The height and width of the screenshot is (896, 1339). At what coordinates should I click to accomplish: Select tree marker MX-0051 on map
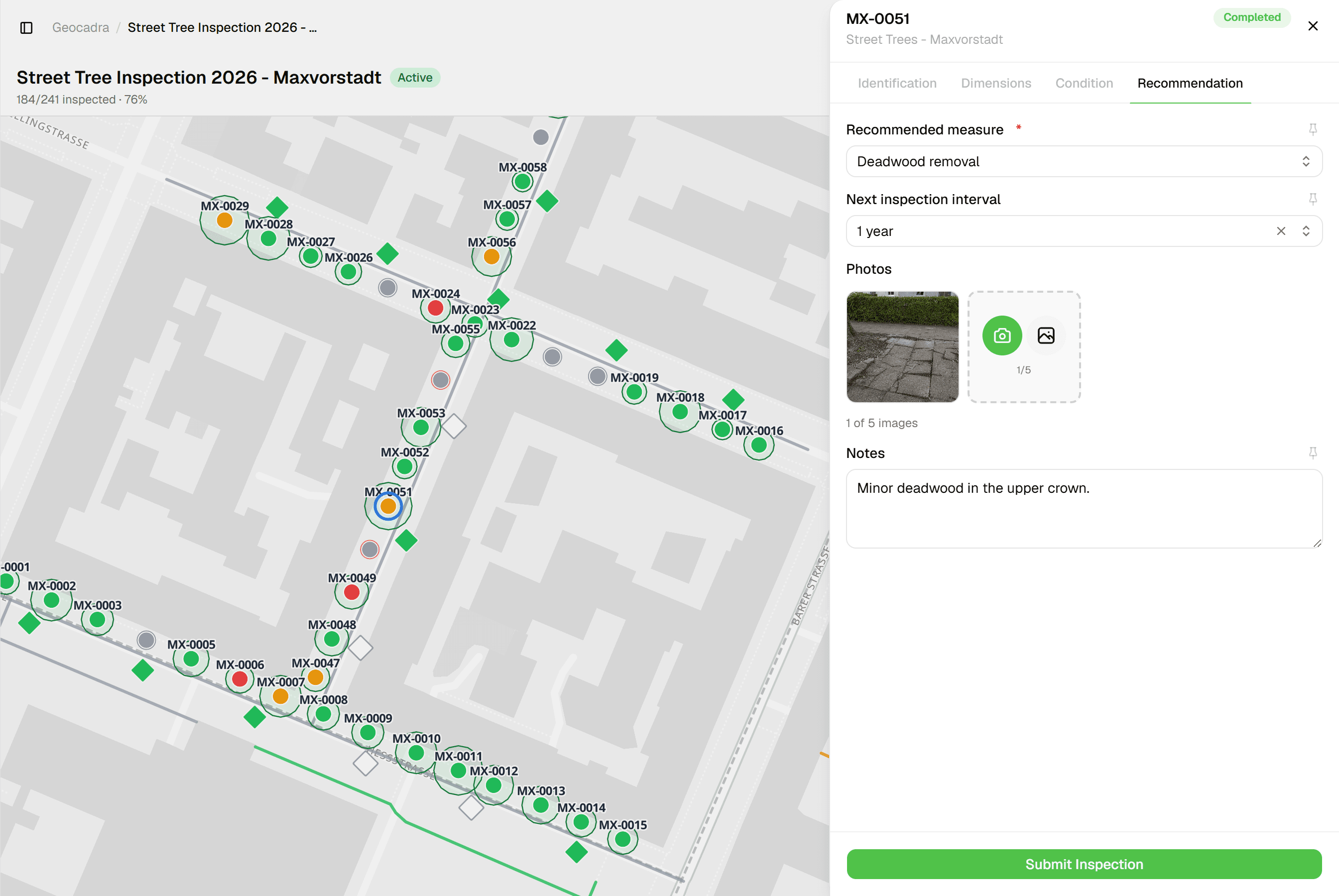(x=388, y=506)
